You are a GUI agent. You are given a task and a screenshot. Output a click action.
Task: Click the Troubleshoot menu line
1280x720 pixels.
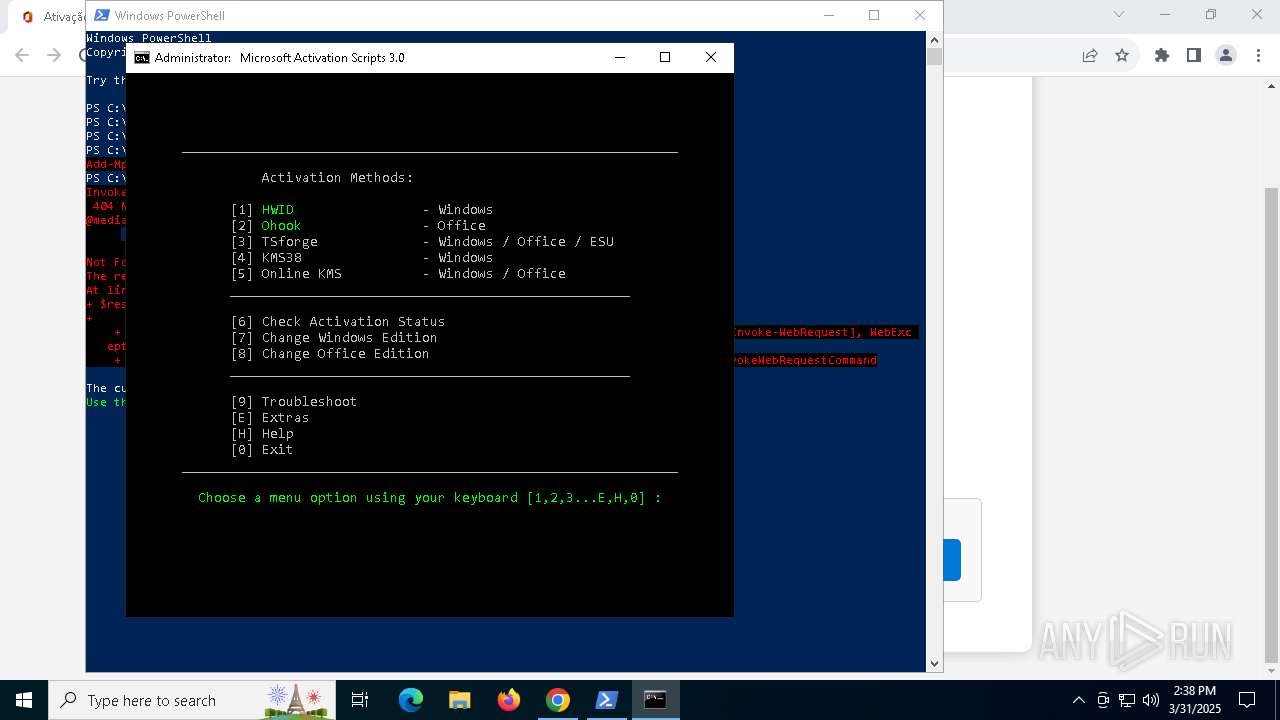click(x=294, y=402)
